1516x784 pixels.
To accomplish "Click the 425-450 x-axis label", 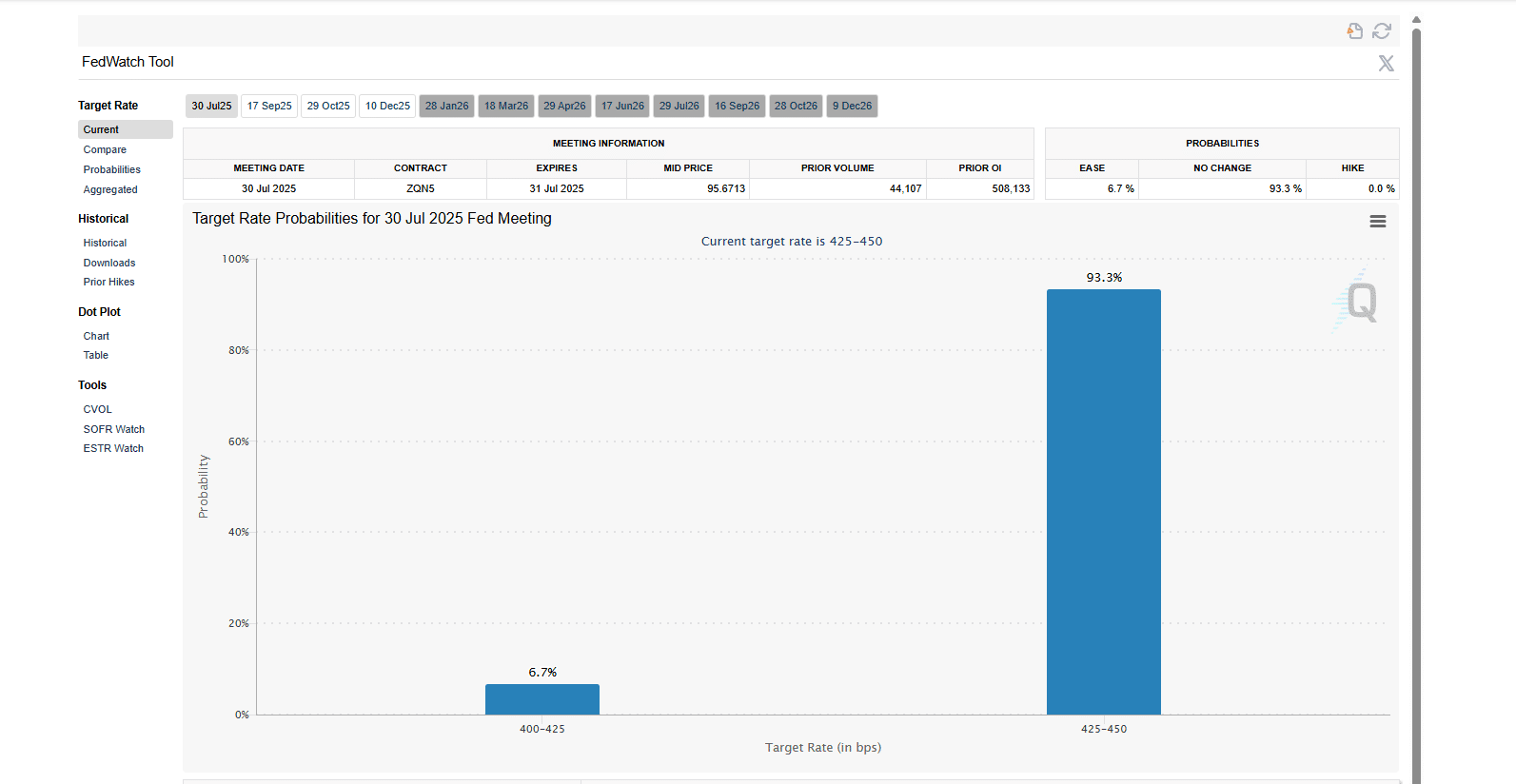I will click(1104, 729).
